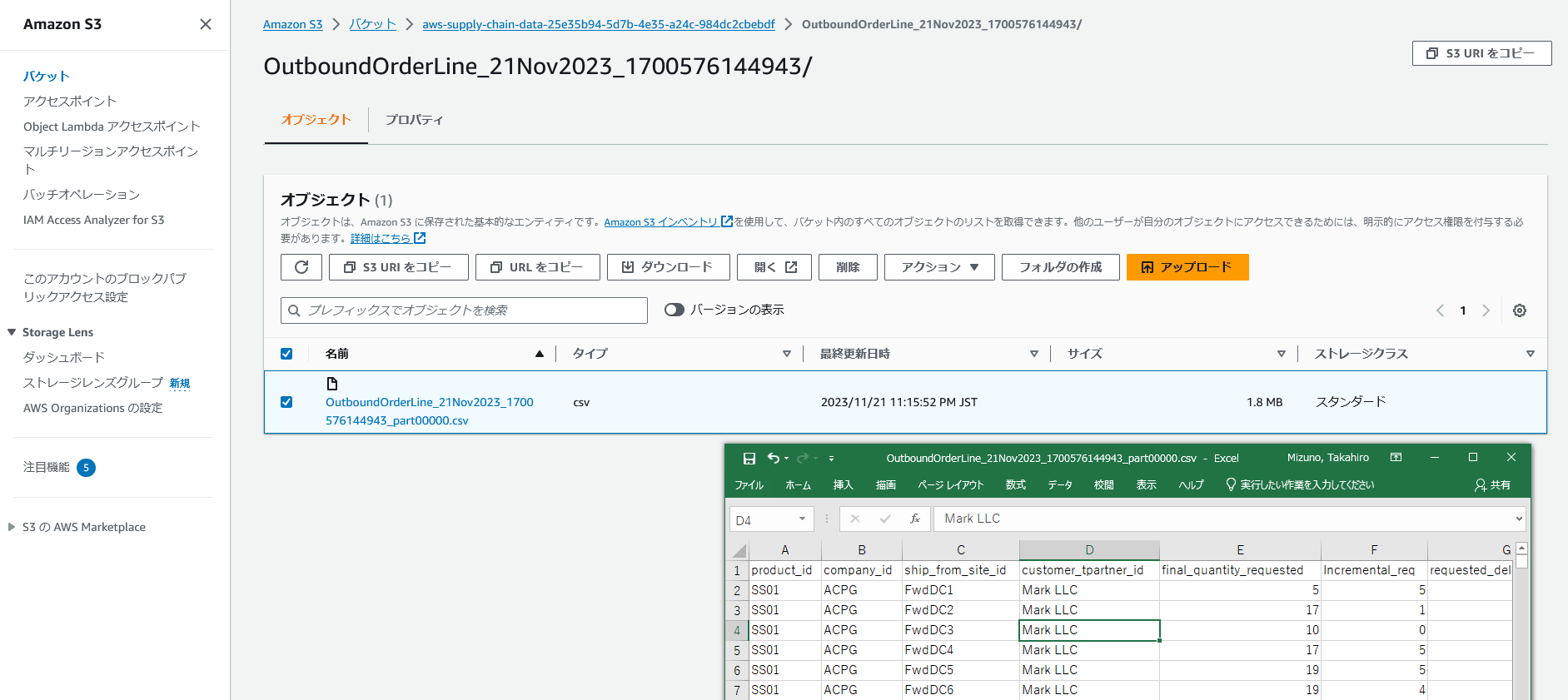This screenshot has height=700, width=1568.
Task: Toggle the バージョンの表示 switch
Action: coord(674,310)
